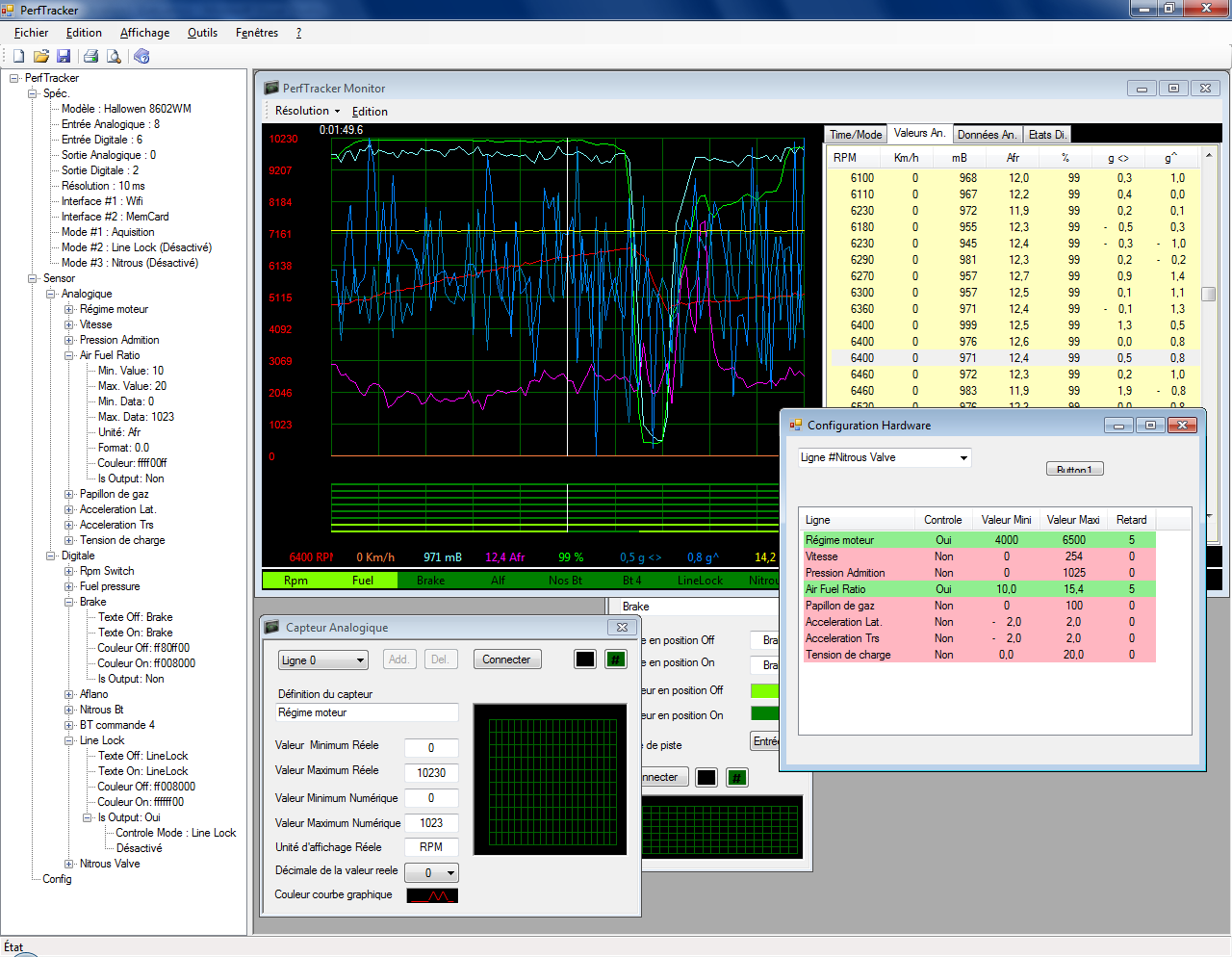Viewport: 1232px width, 957px height.
Task: Expand the Rpm Switch tree node
Action: pos(69,571)
